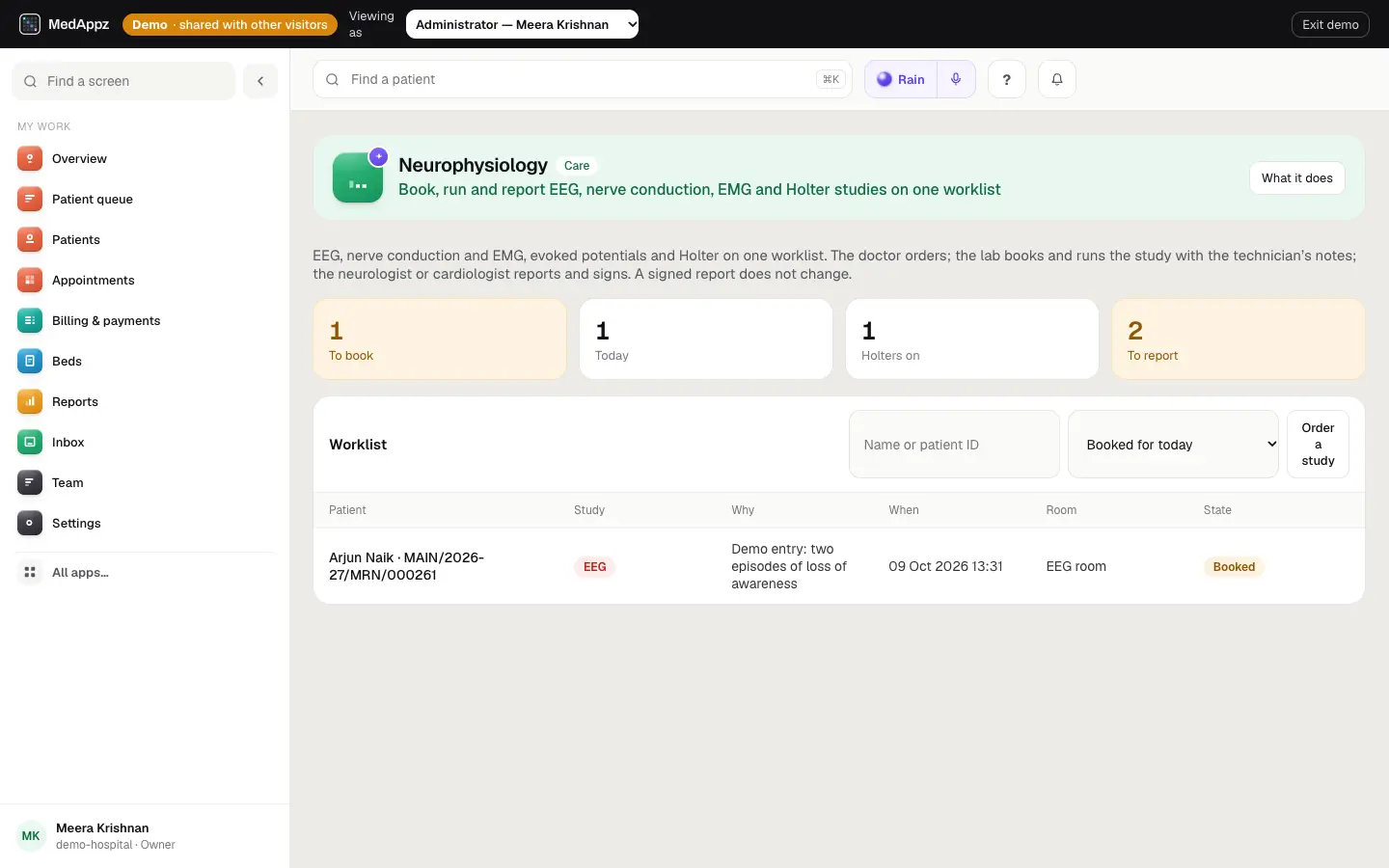Click the MK user avatar
Image resolution: width=1389 pixels, height=868 pixels.
[31, 835]
